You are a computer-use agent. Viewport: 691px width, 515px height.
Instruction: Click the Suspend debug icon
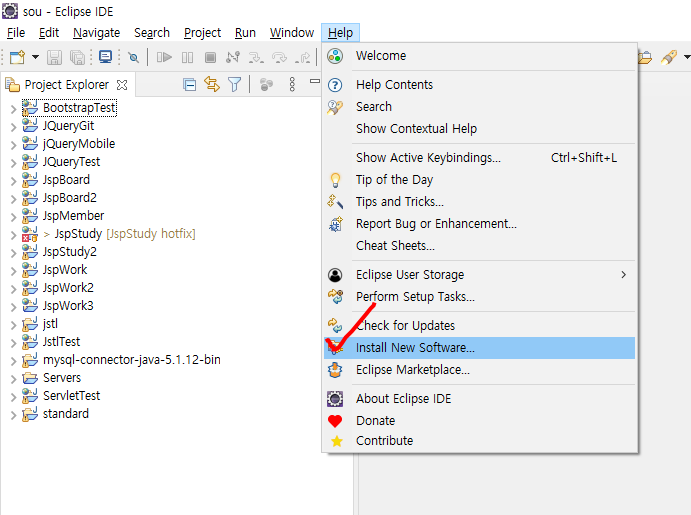(187, 57)
